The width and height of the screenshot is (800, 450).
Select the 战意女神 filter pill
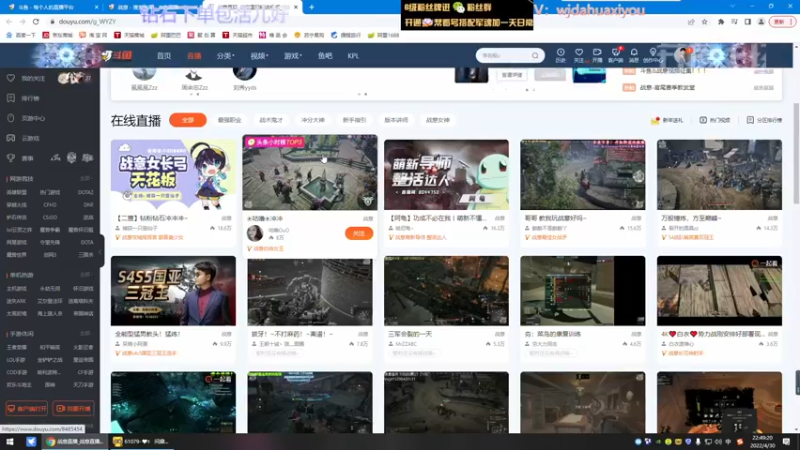[438, 120]
